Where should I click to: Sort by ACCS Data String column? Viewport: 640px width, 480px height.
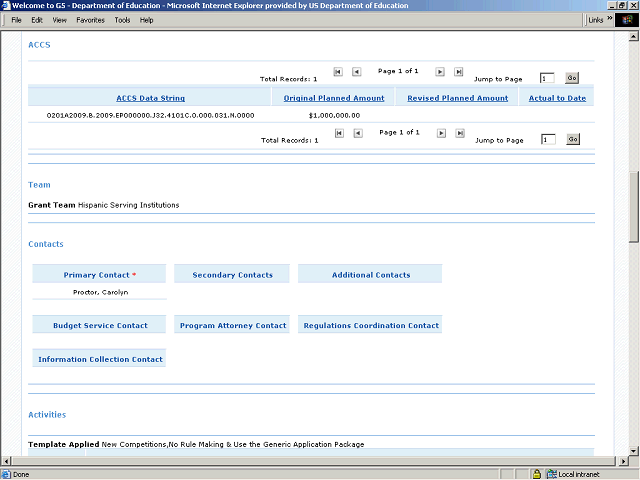150,98
